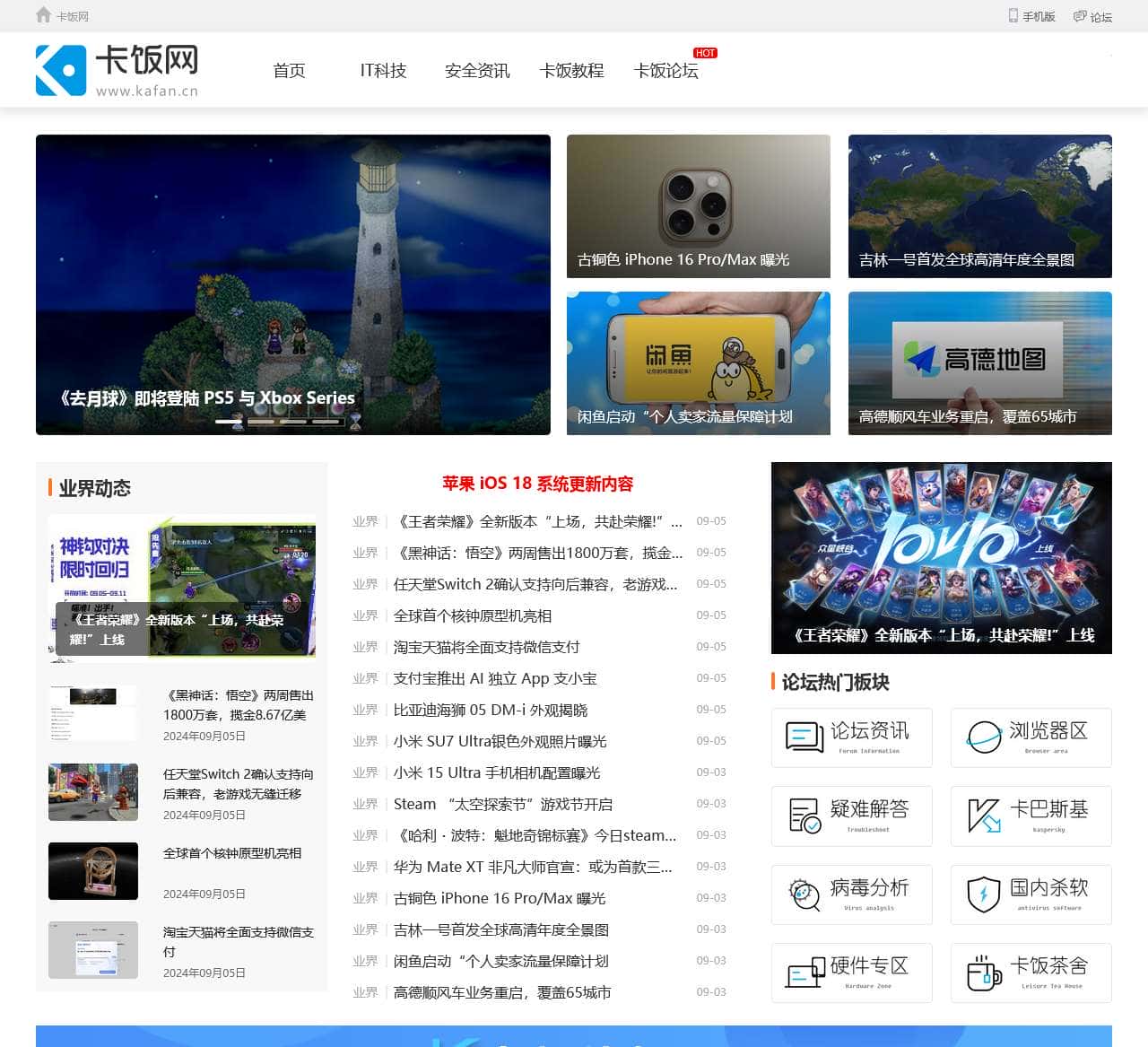Open the 苹果 iOS 18 系统更新内容 headline

tap(538, 484)
